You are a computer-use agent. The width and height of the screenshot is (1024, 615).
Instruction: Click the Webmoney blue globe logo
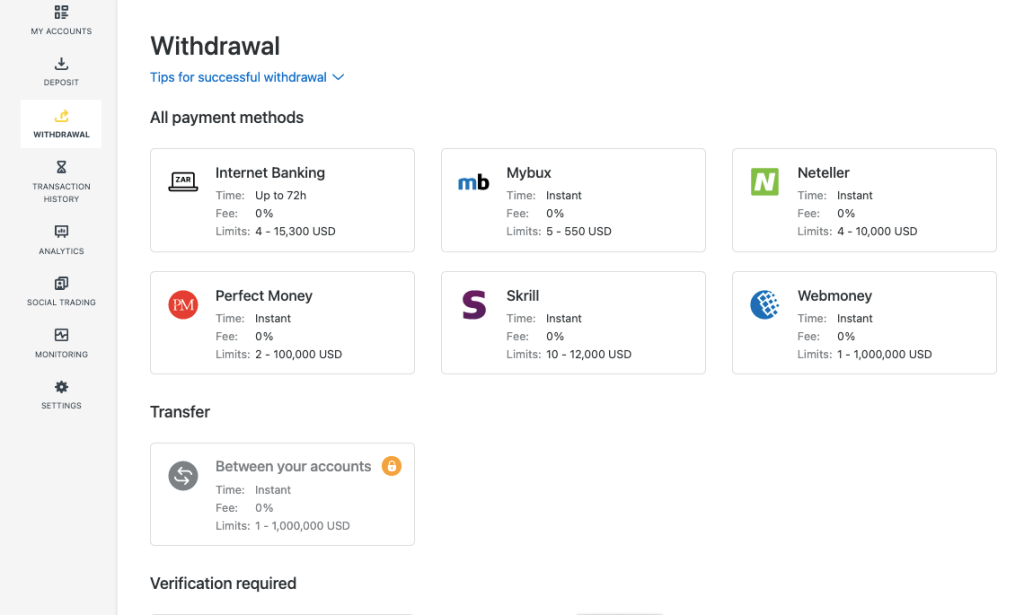click(x=765, y=305)
